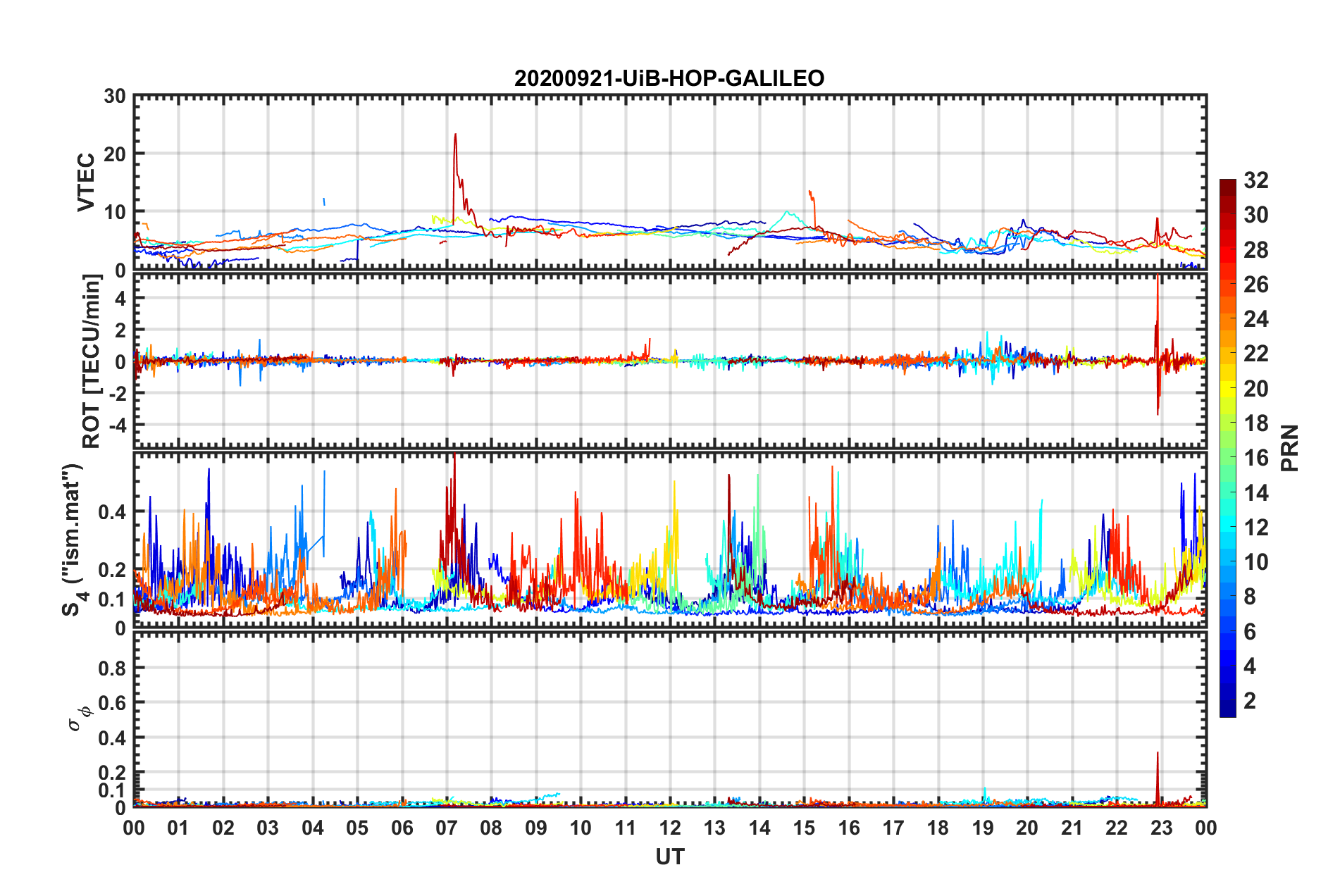
Task: Click the 23 tick label on time axis
Action: click(1161, 828)
